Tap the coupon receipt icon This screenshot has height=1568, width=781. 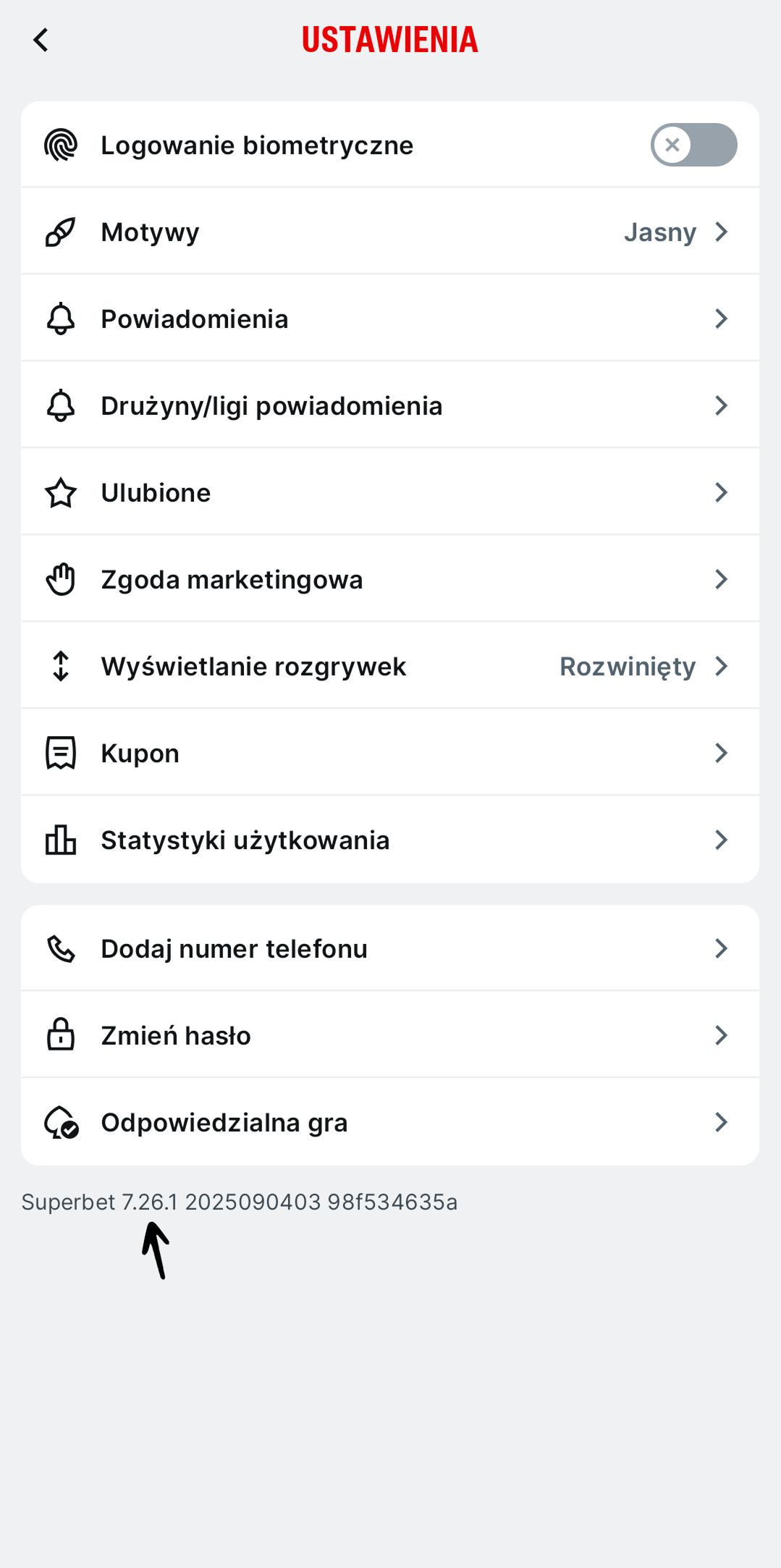tap(61, 753)
